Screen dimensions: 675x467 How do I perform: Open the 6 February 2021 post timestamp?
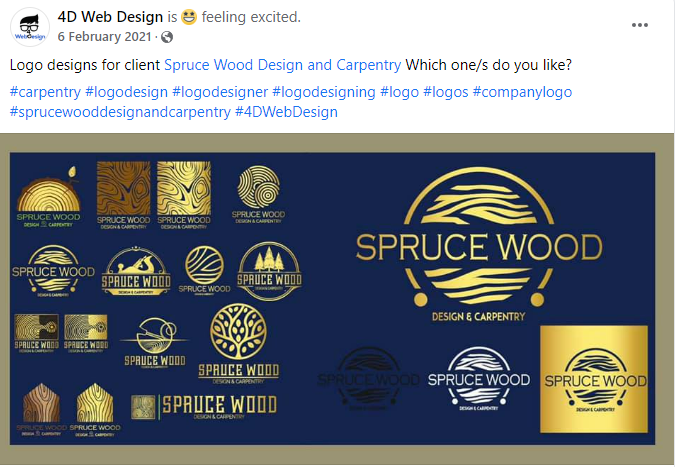point(105,37)
